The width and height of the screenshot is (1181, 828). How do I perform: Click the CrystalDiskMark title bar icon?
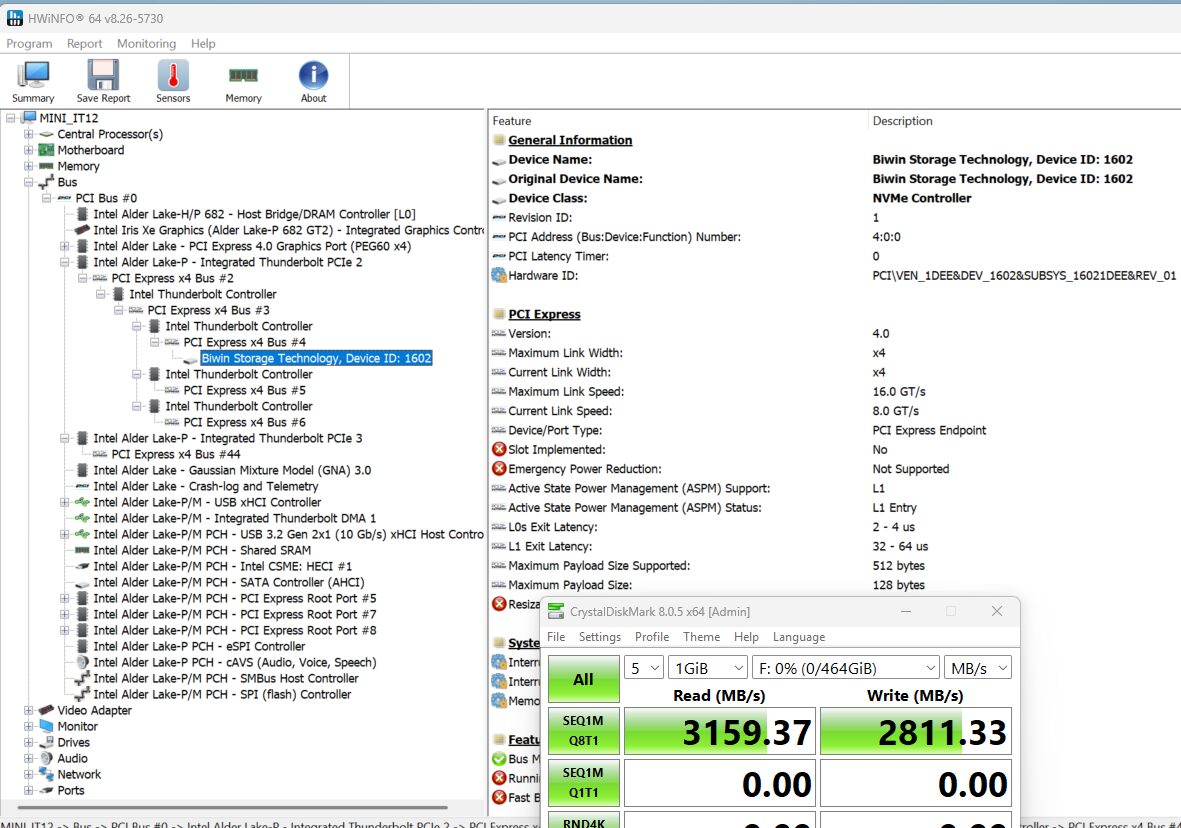pyautogui.click(x=556, y=611)
